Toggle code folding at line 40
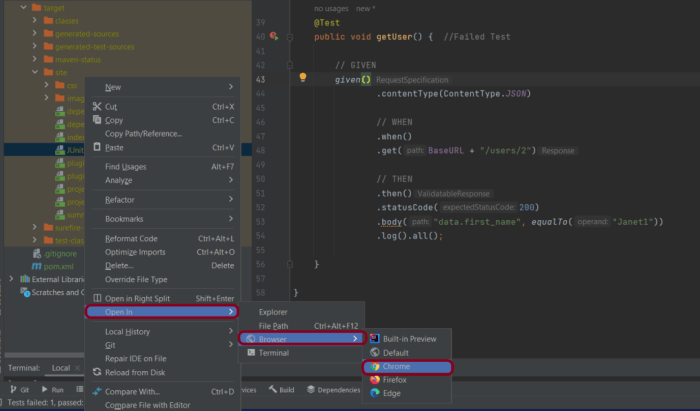 (290, 37)
